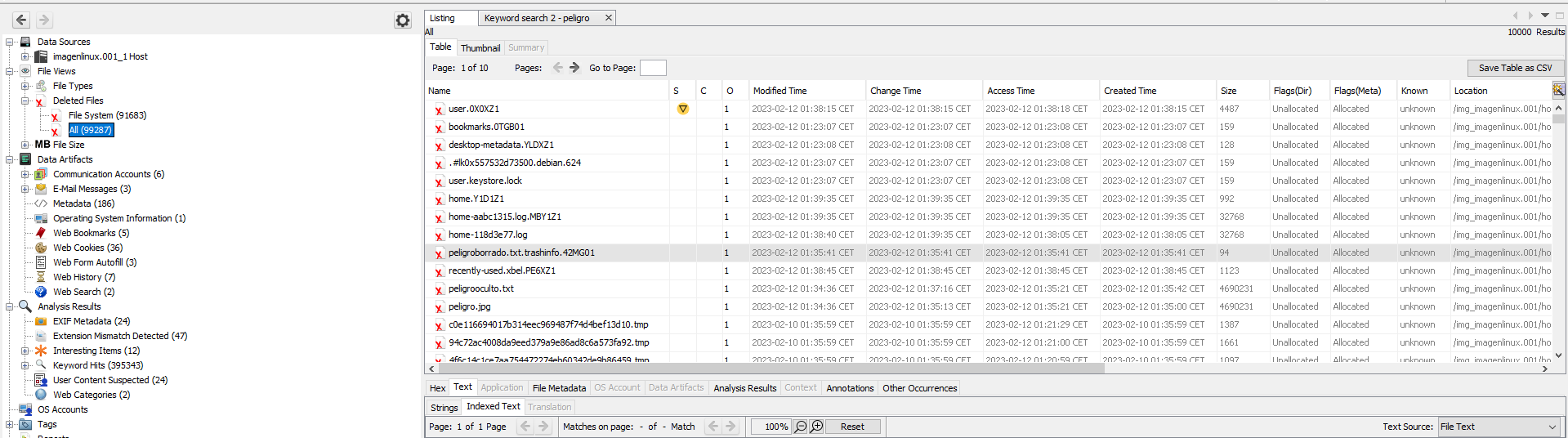Click the yellow score icon on user.0X0XZ1 row
1568x438 pixels.
click(683, 109)
